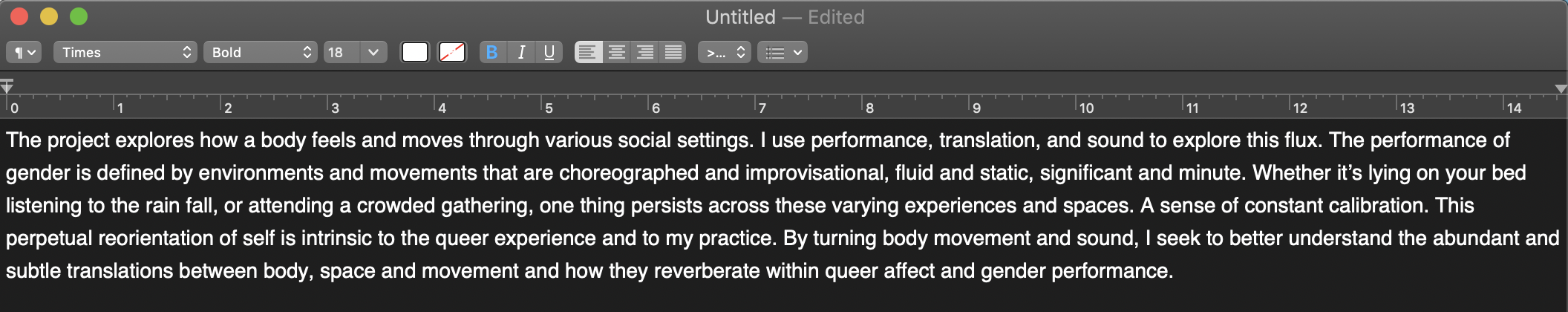Toggle italic formatting button
Screen dimensions: 1568x312
pyautogui.click(x=521, y=52)
